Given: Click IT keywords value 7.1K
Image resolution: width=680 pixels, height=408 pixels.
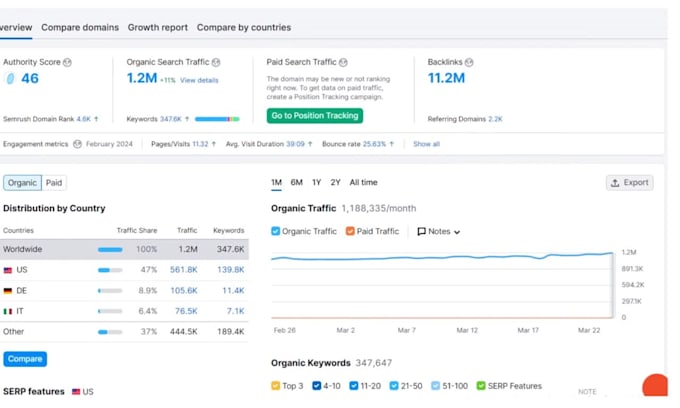Looking at the screenshot, I should (x=235, y=311).
